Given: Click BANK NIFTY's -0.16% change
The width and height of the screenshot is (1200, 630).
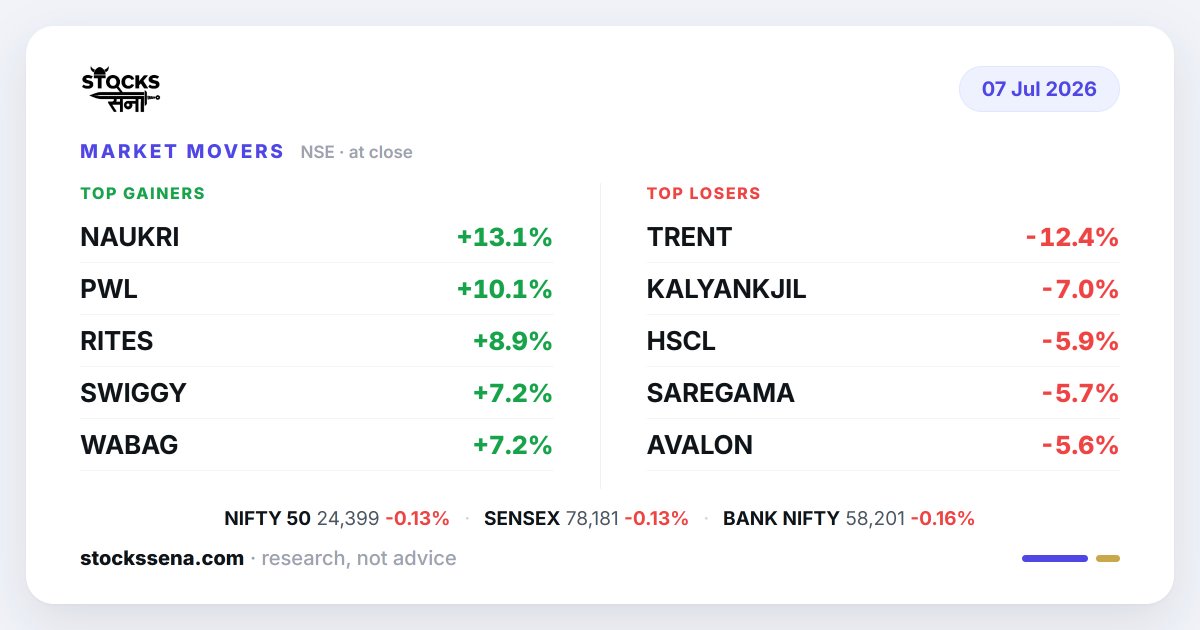Looking at the screenshot, I should tap(943, 519).
